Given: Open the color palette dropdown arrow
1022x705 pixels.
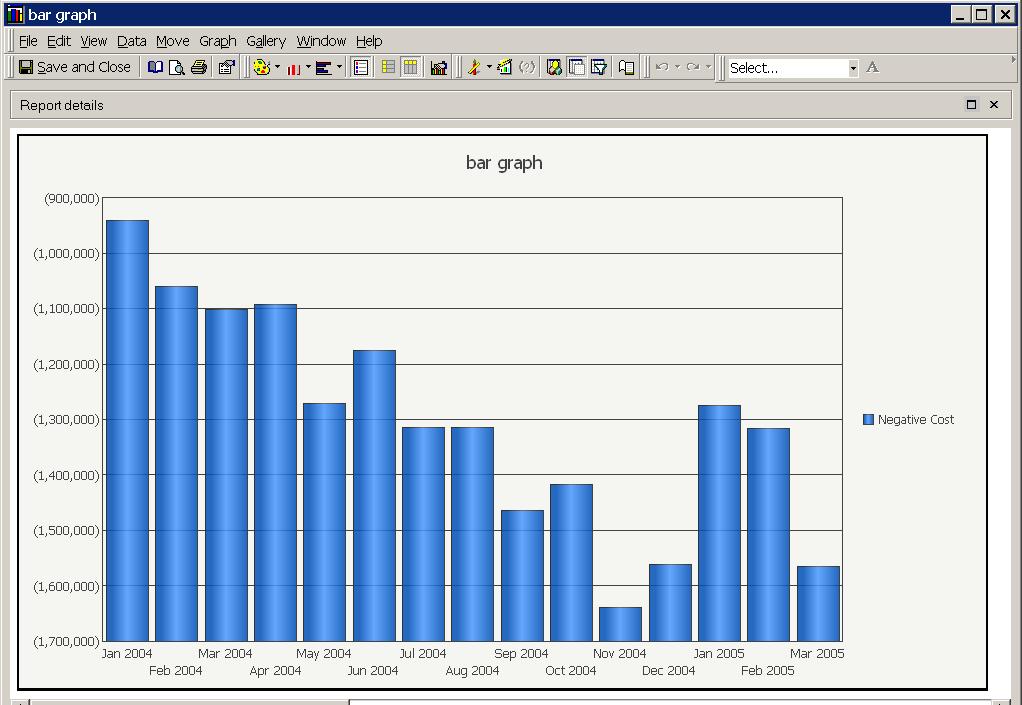Looking at the screenshot, I should 275,67.
